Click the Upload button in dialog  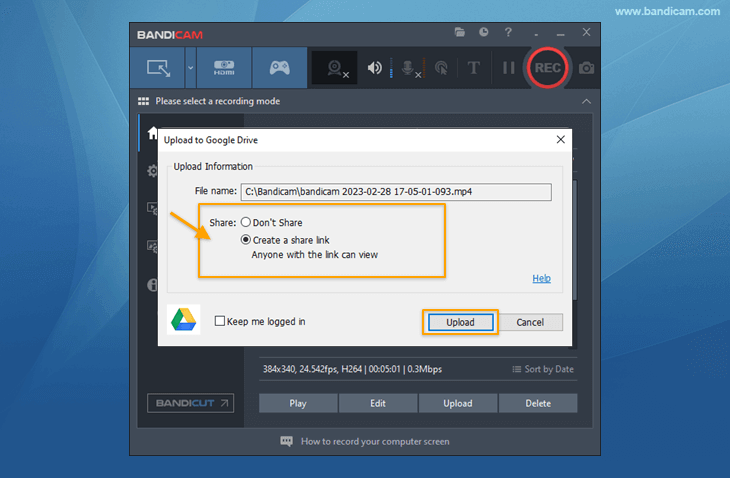pos(460,322)
